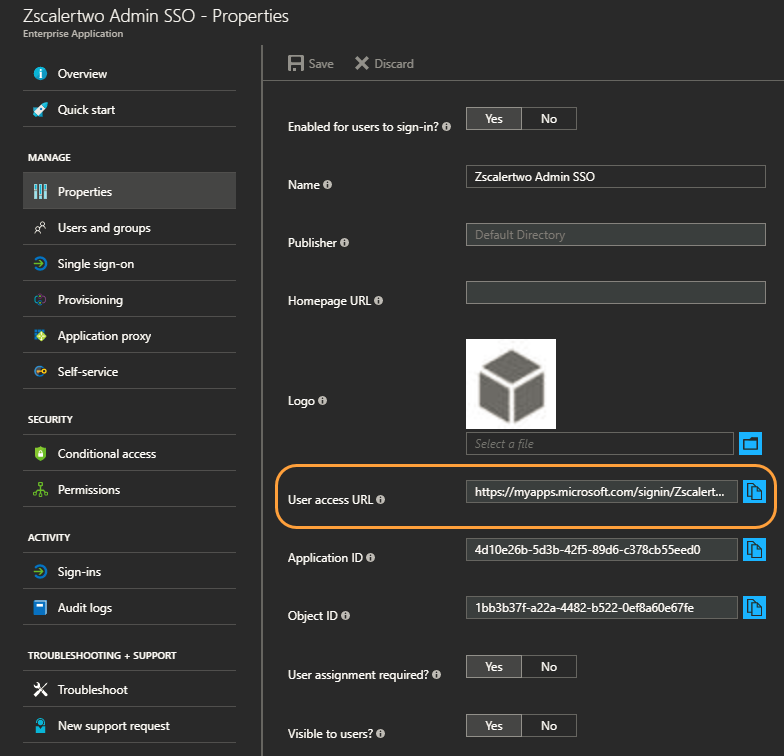Viewport: 784px width, 756px height.
Task: Save the property changes
Action: (x=311, y=63)
